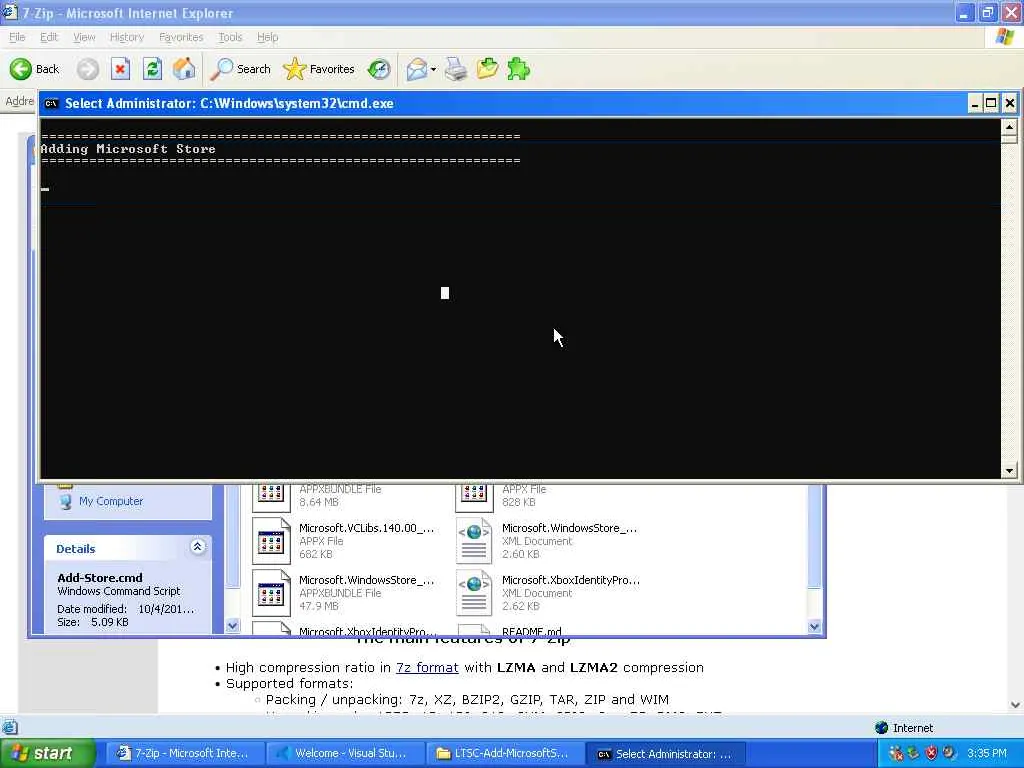Screen dimensions: 1024x768
Task: Open the Help menu
Action: click(267, 37)
